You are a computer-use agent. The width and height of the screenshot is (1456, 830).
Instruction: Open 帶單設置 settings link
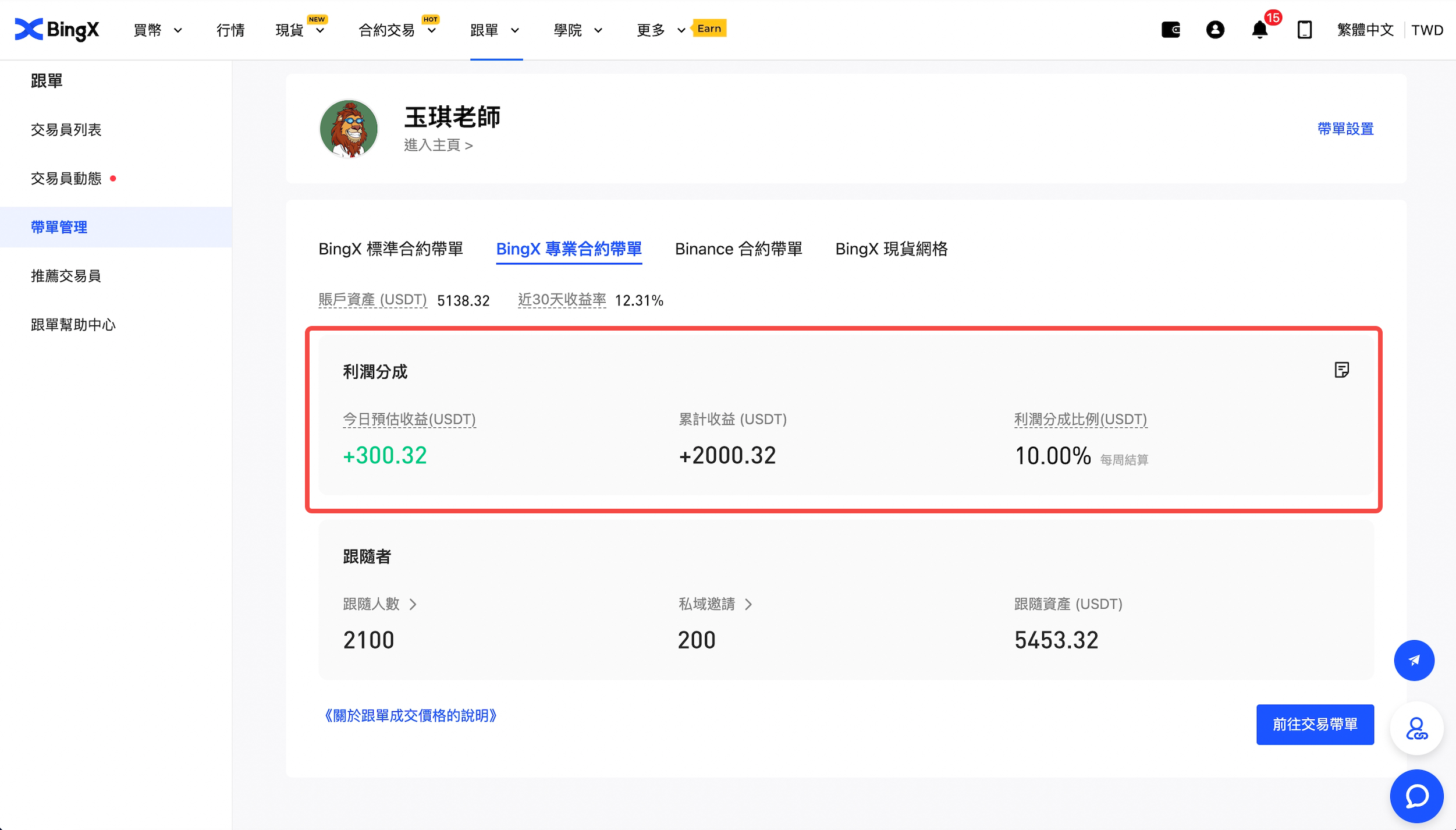pyautogui.click(x=1345, y=129)
